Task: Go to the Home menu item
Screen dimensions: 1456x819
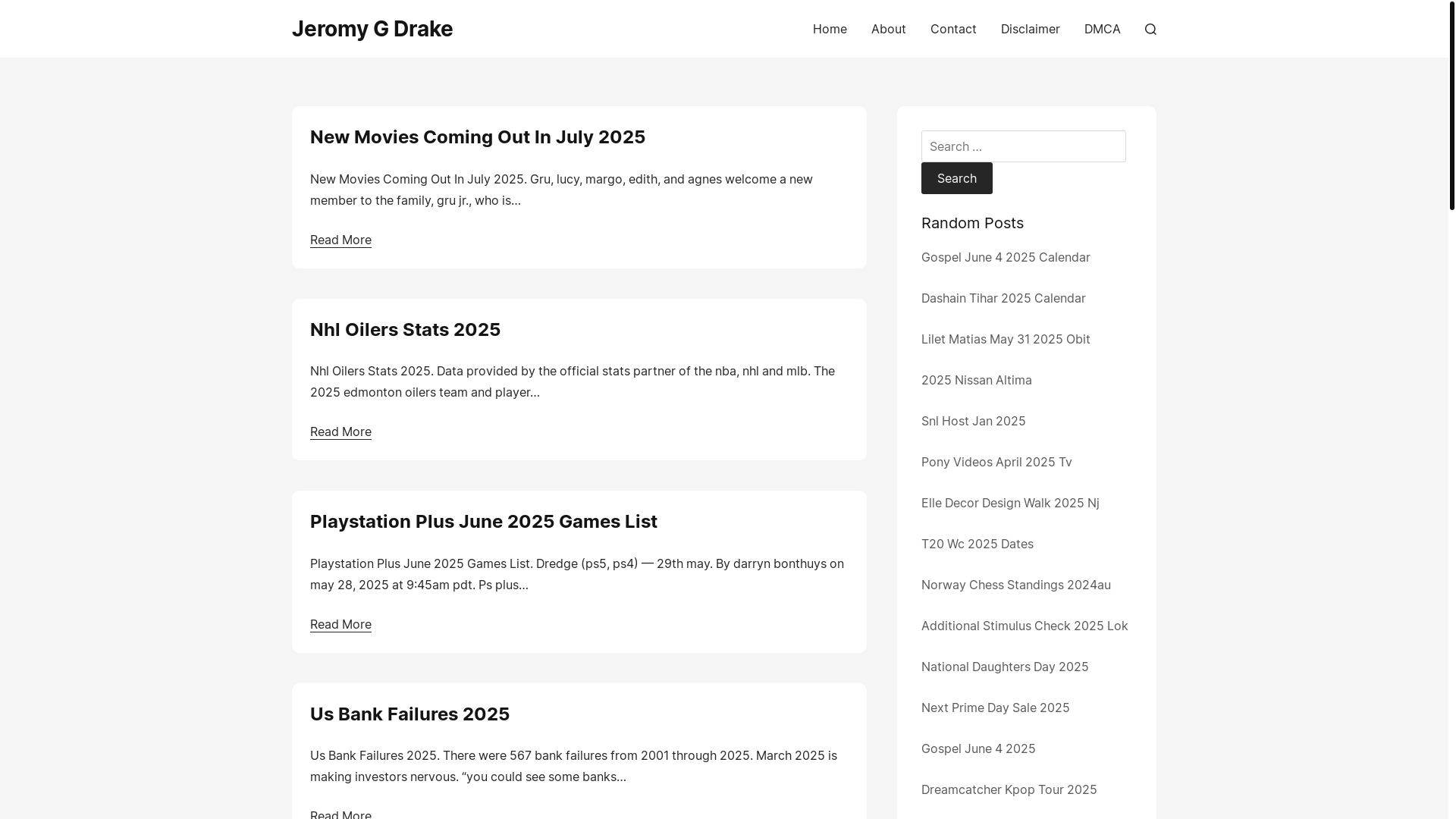Action: 830,29
